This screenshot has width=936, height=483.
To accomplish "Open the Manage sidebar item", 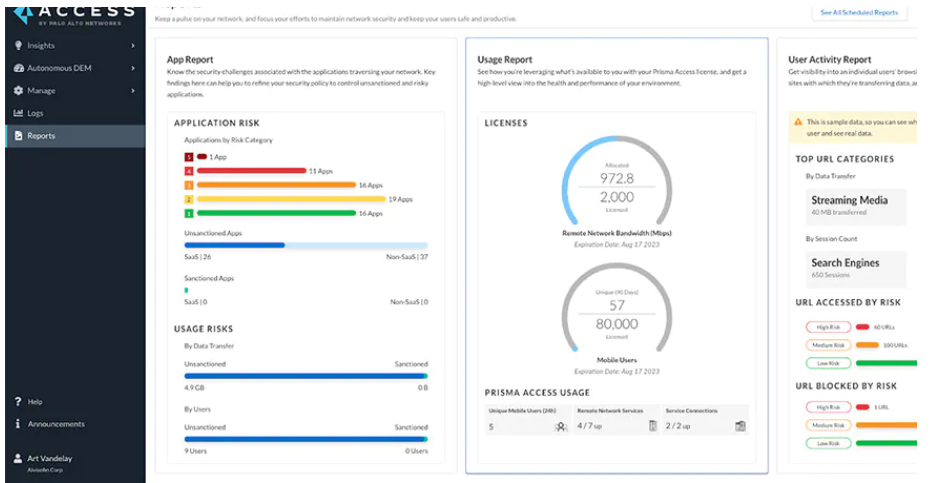I will click(75, 91).
